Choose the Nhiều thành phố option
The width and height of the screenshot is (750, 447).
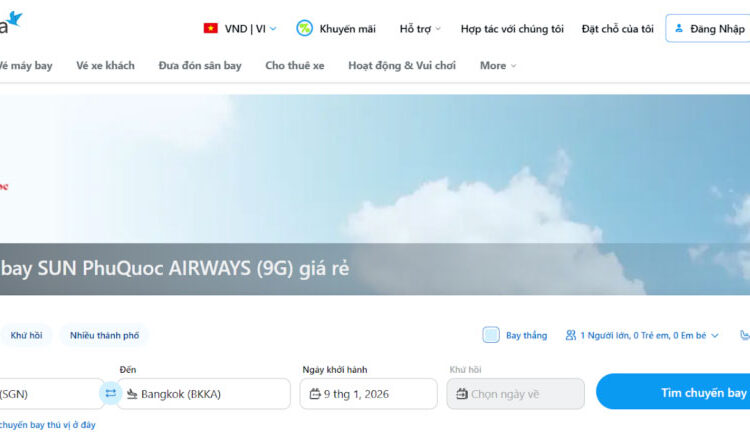point(104,335)
